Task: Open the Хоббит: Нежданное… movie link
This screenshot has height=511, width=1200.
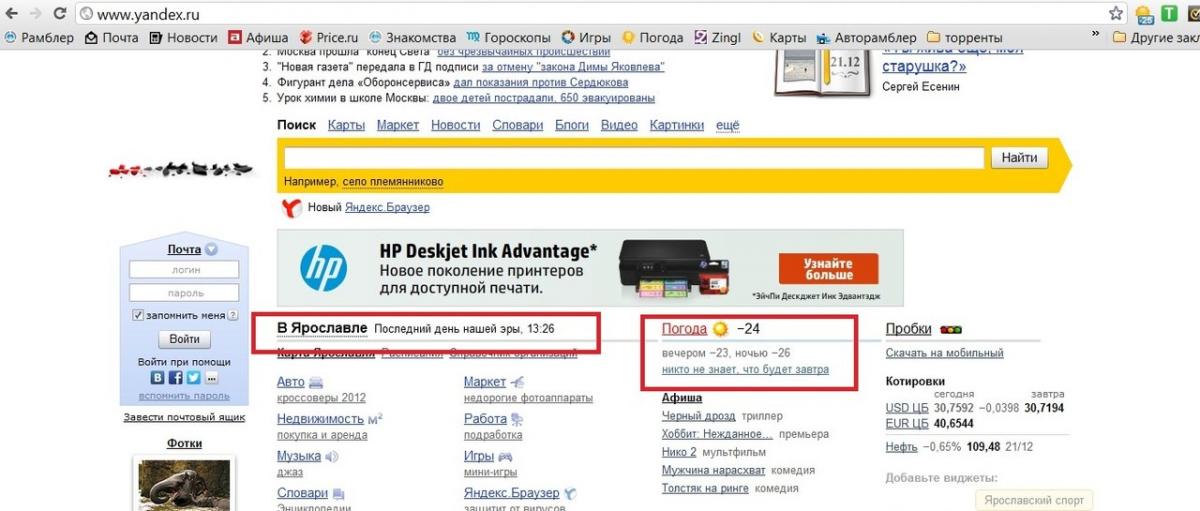Action: click(717, 434)
